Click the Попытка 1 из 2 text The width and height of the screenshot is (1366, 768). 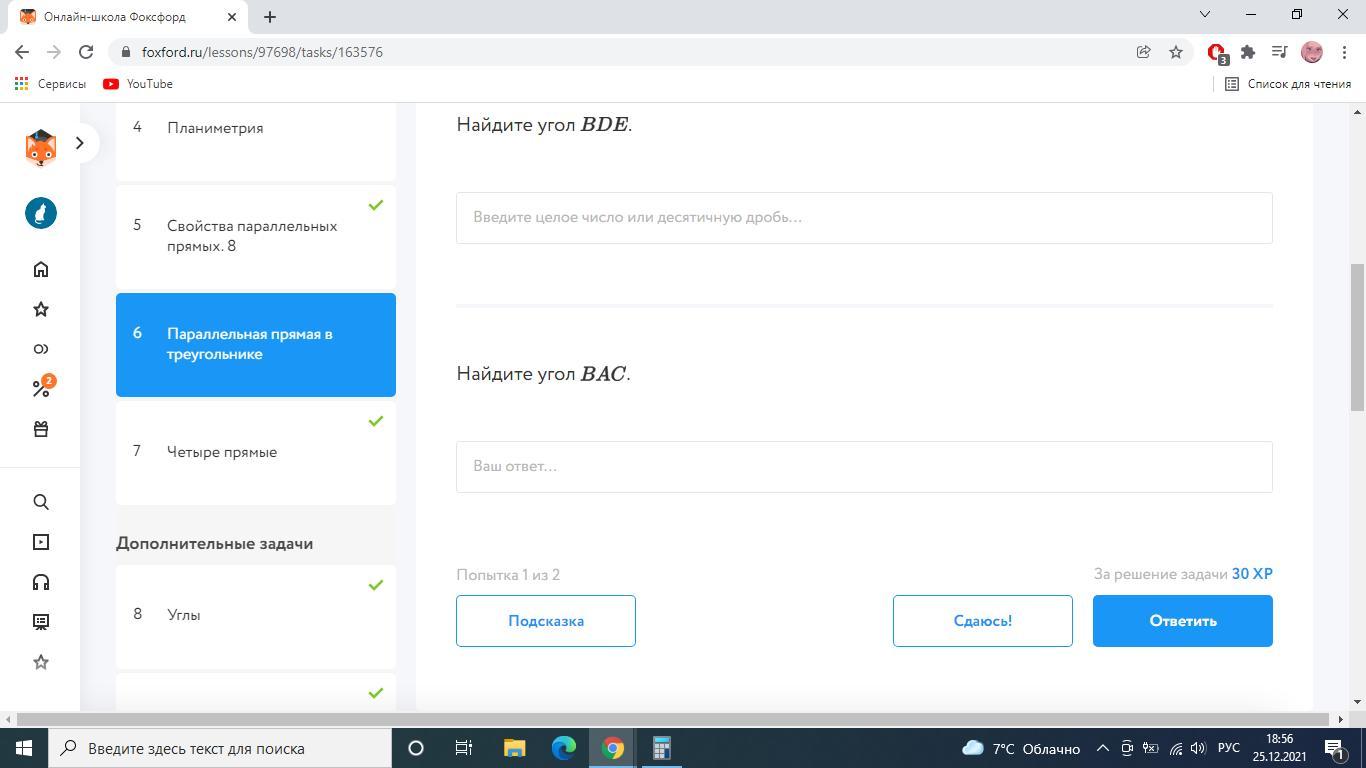click(x=508, y=575)
